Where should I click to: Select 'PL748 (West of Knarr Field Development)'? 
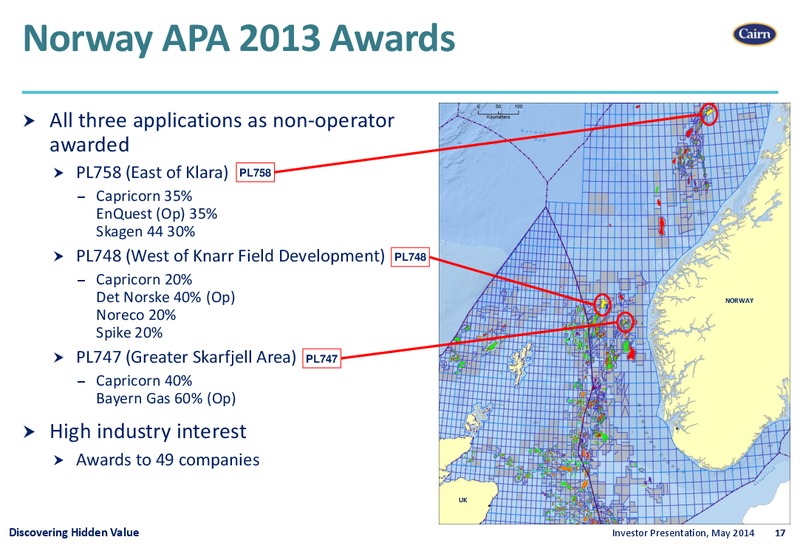[230, 256]
